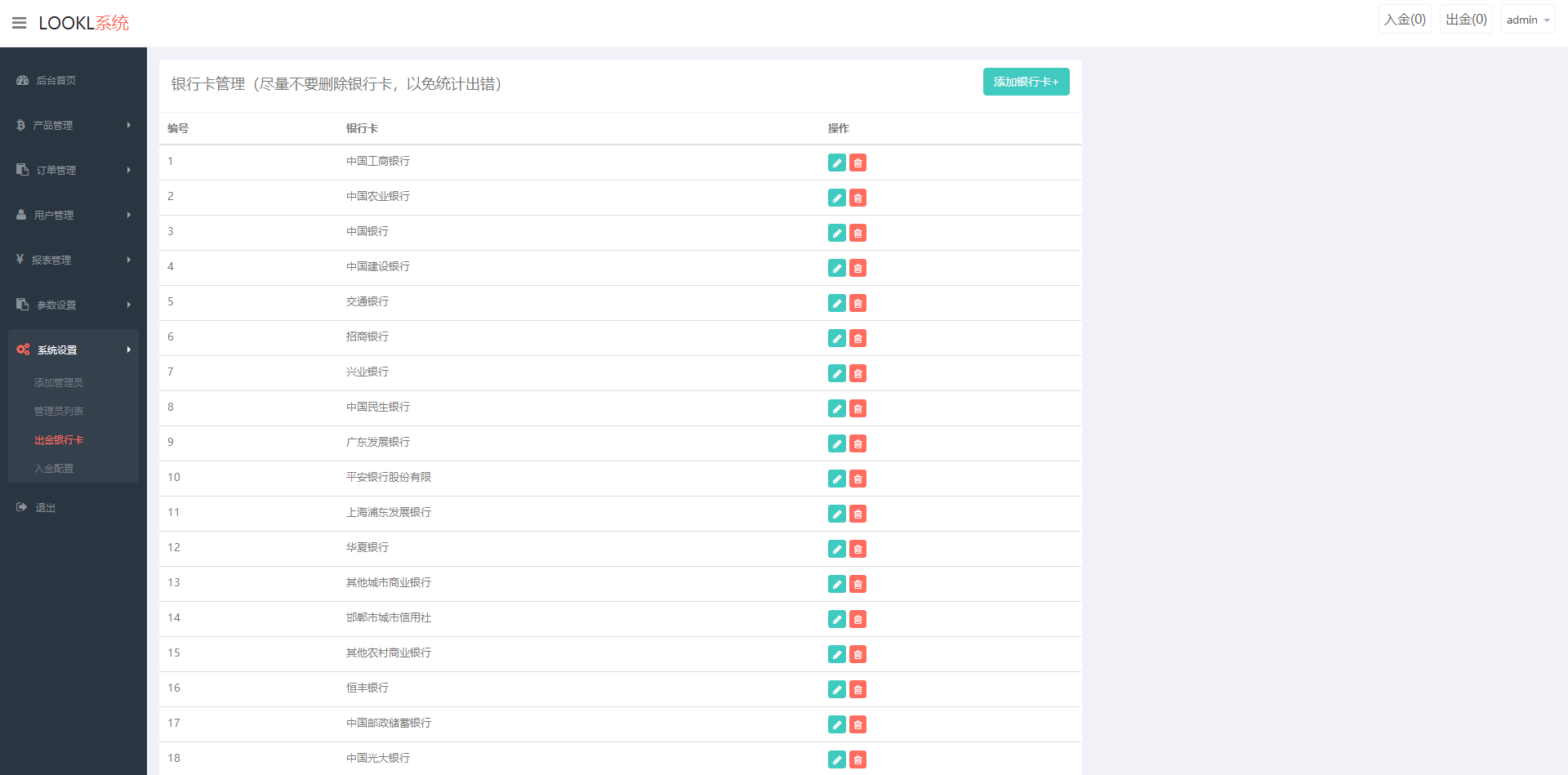
Task: Open 入金配置 submenu item
Action: tap(54, 468)
